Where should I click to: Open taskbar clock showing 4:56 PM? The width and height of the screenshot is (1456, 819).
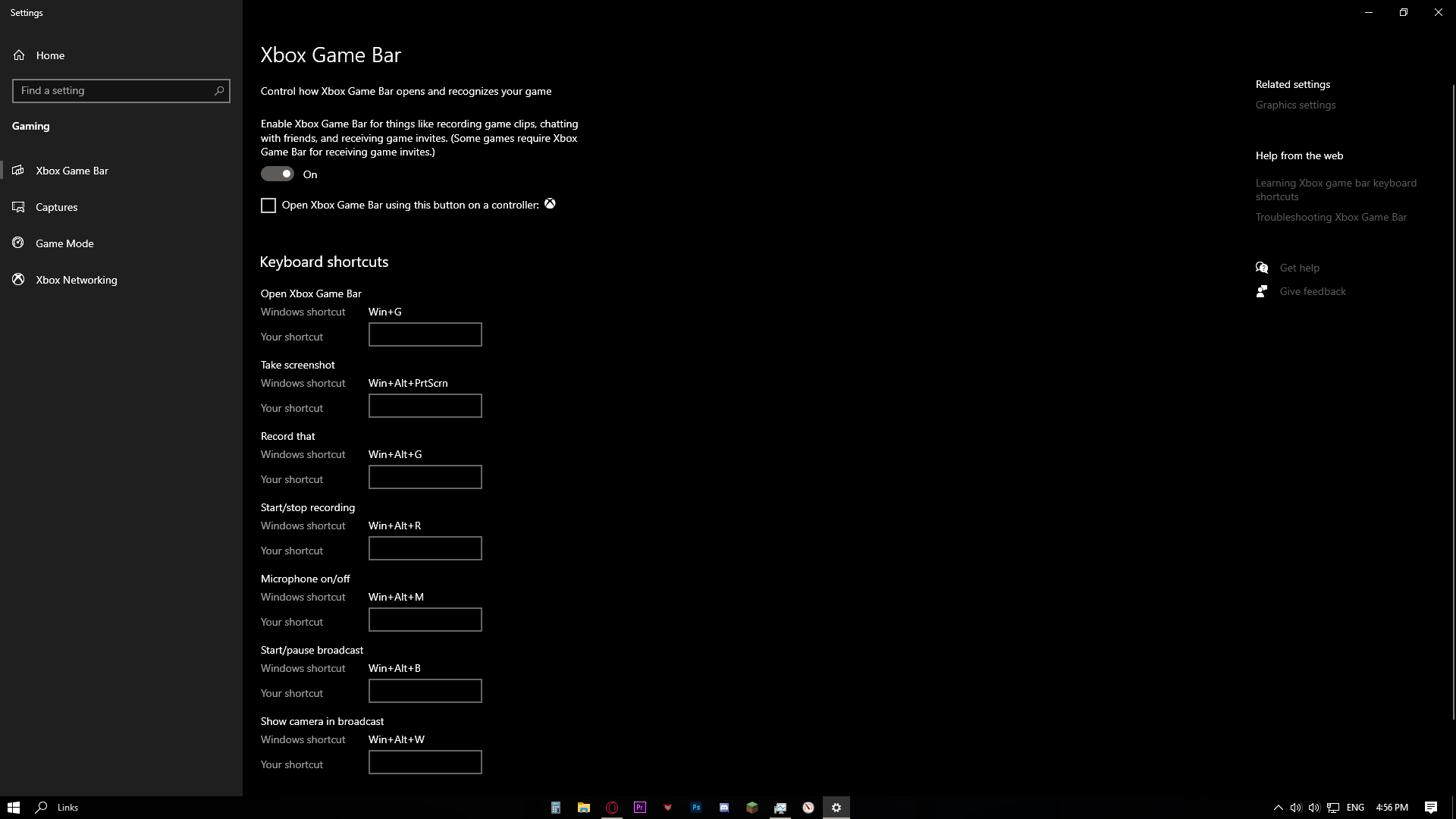tap(1392, 808)
